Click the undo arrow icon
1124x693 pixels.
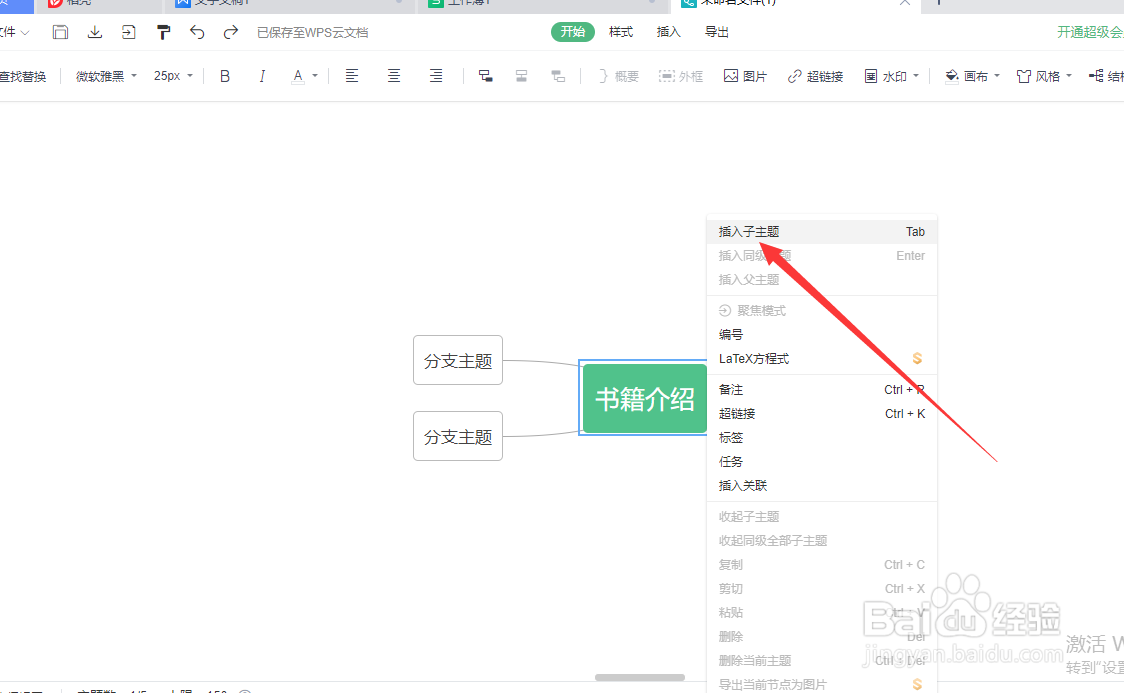[x=197, y=32]
